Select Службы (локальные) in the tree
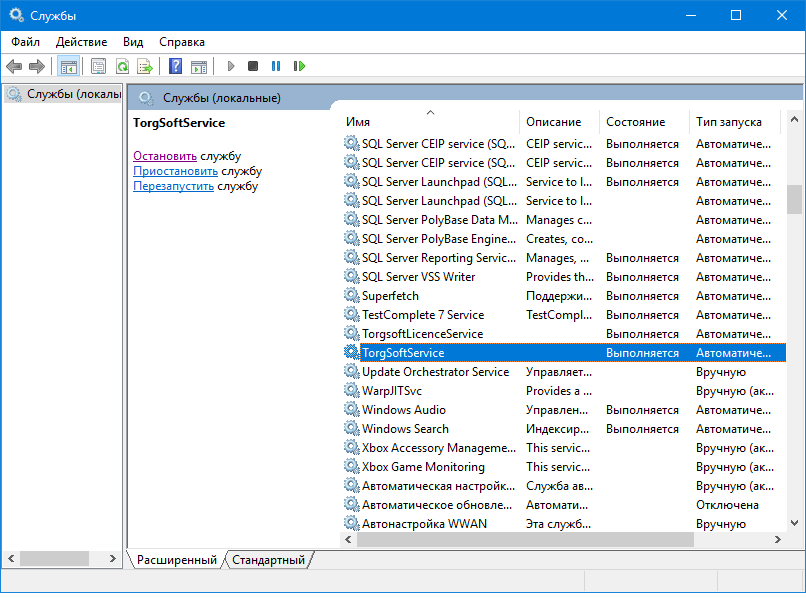Screen dimensions: 806x600 (x=73, y=94)
